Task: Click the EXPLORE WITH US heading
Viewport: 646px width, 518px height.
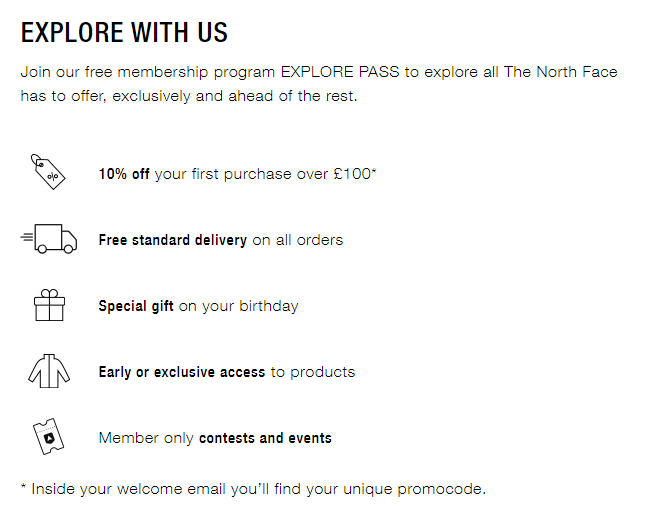Action: (x=124, y=32)
